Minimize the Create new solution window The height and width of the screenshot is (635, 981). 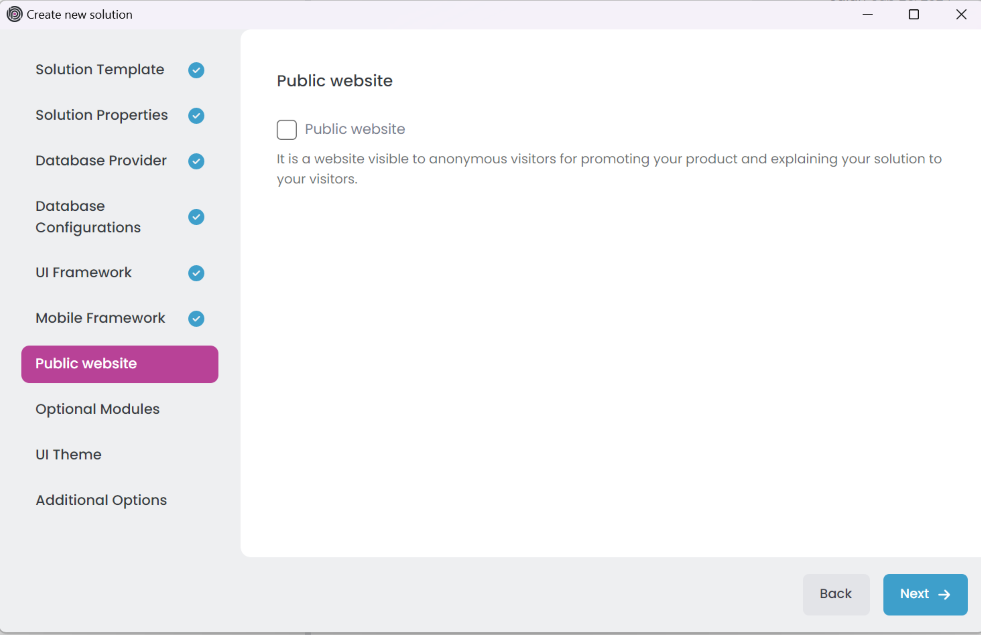pos(868,14)
